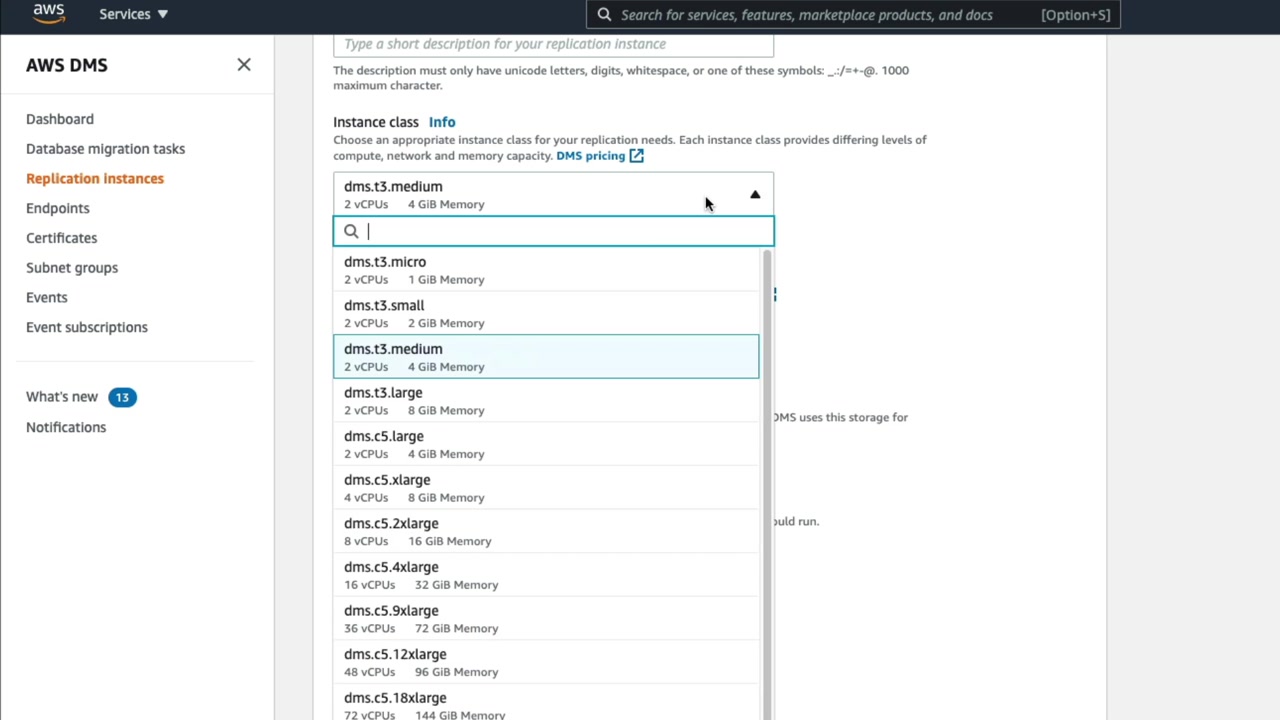
Task: Open the Instance class Info link
Action: (x=442, y=122)
